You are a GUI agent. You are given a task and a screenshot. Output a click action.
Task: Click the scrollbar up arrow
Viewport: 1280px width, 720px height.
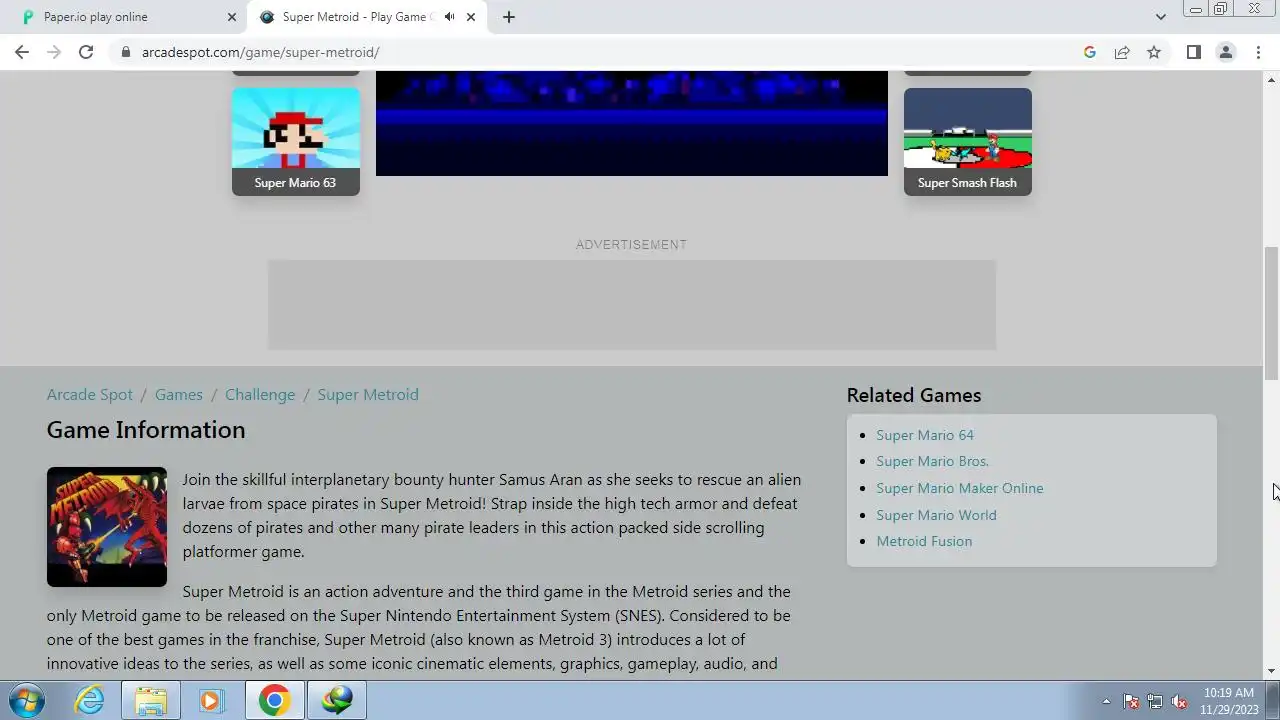[1271, 78]
